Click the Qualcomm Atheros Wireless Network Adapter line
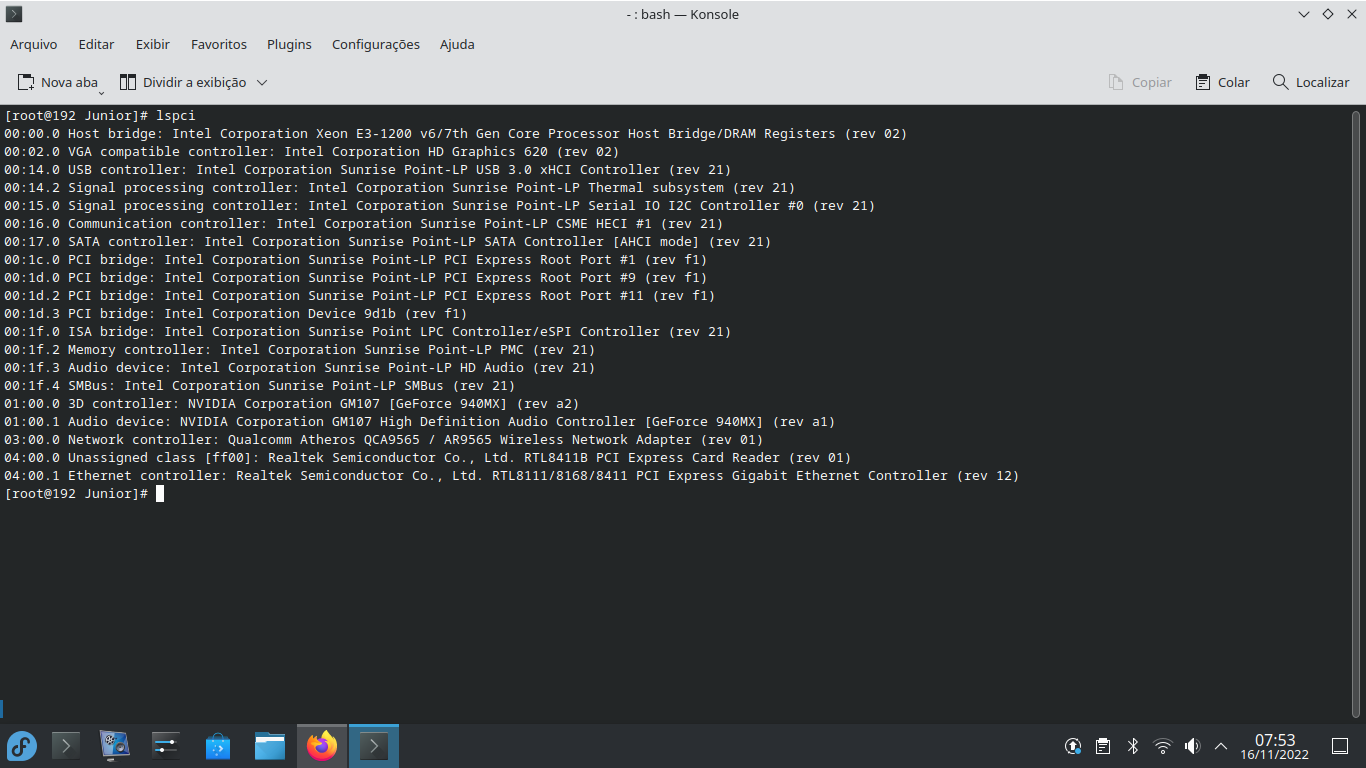The height and width of the screenshot is (768, 1366). pos(384,440)
